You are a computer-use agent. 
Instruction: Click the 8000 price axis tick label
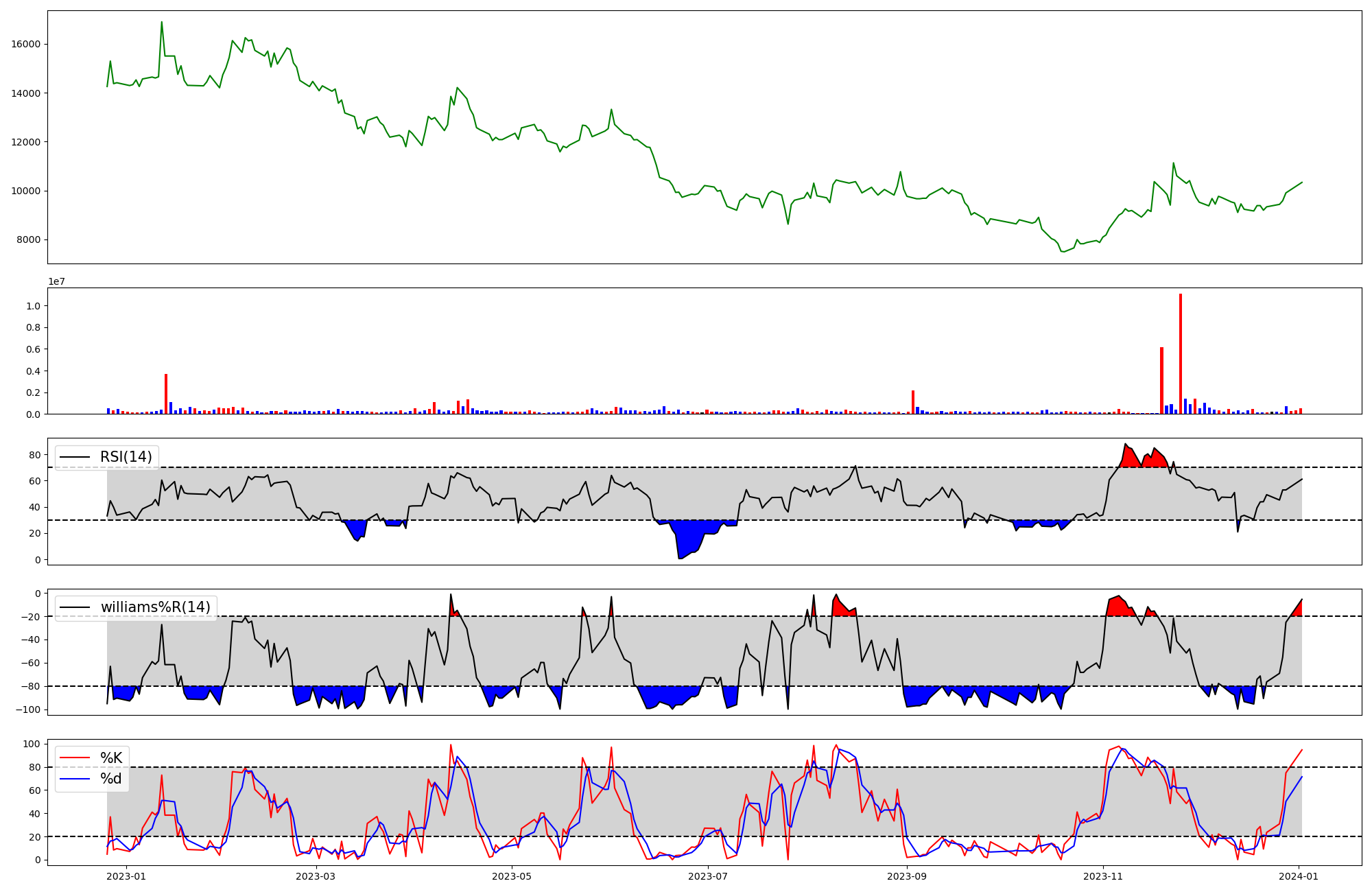pos(29,240)
